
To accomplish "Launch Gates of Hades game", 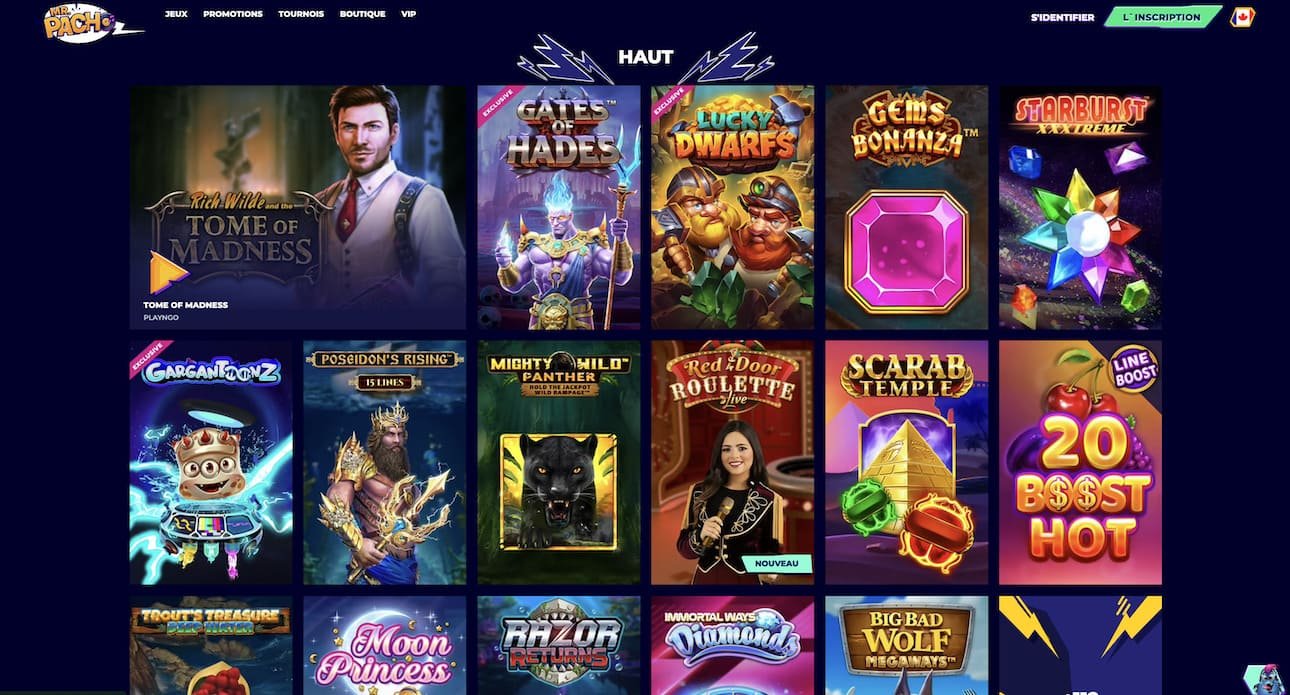I will pyautogui.click(x=559, y=207).
